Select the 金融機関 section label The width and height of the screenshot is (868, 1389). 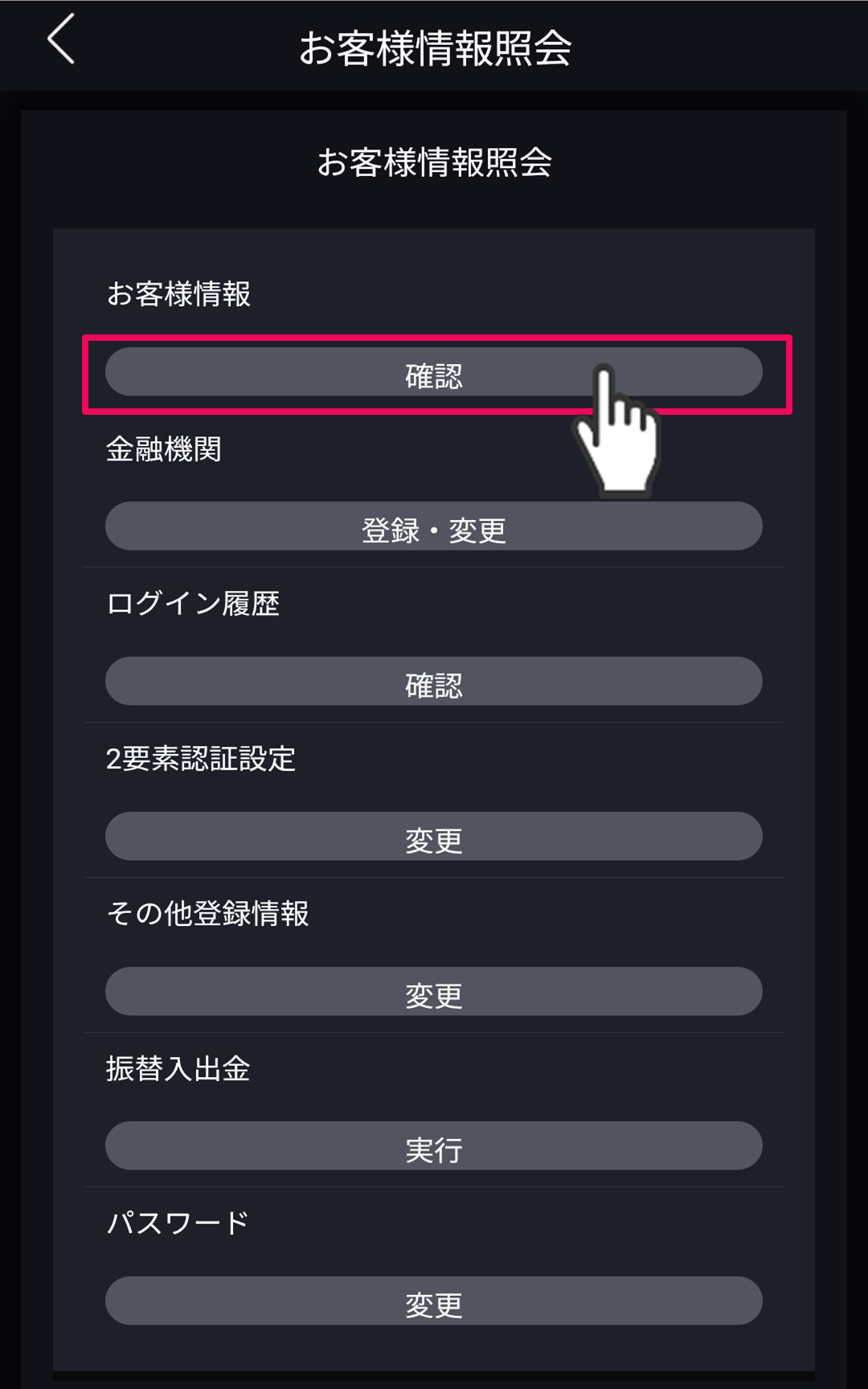click(163, 449)
